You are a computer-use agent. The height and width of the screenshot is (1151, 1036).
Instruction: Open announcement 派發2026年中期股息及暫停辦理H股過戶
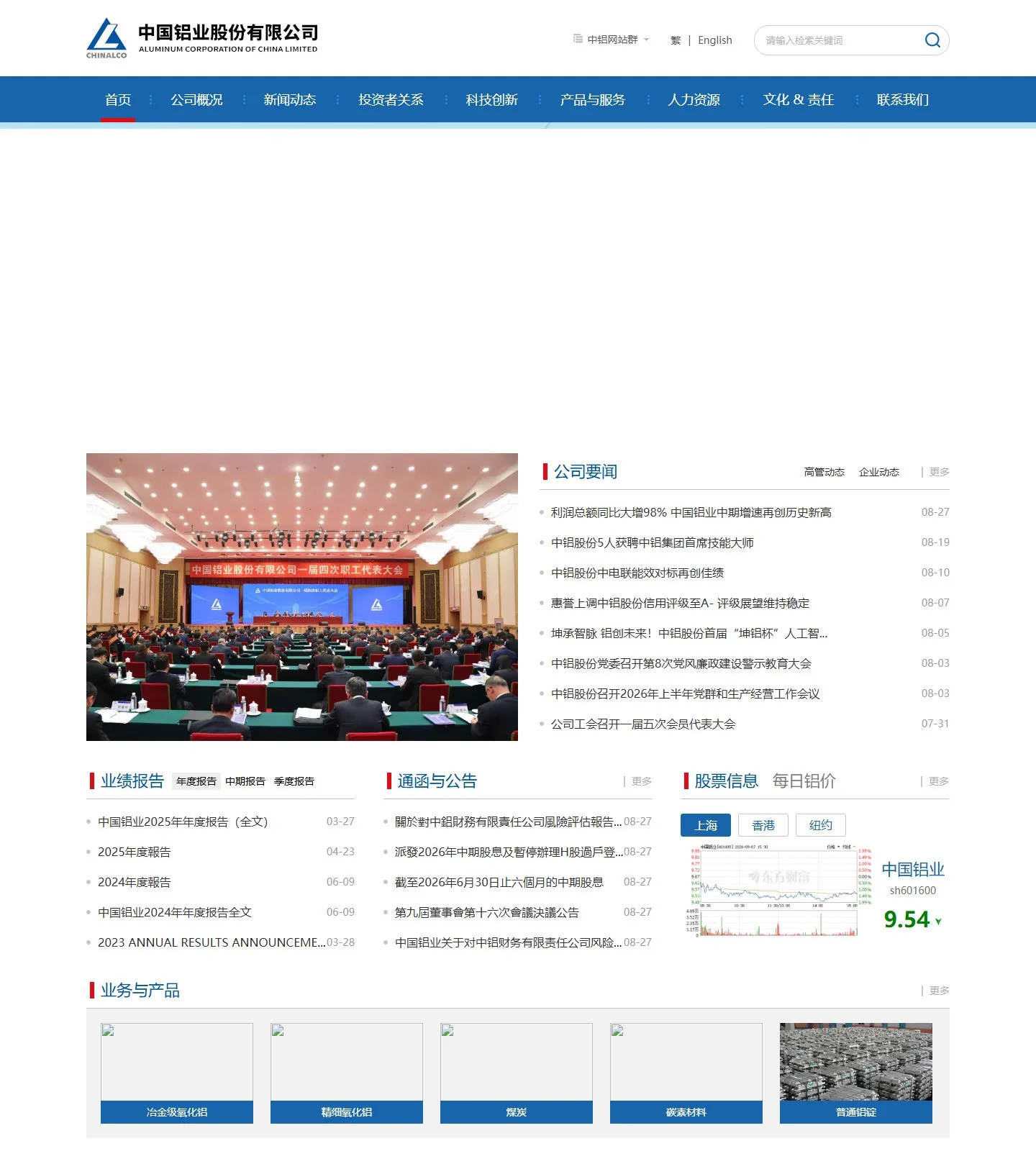point(509,852)
